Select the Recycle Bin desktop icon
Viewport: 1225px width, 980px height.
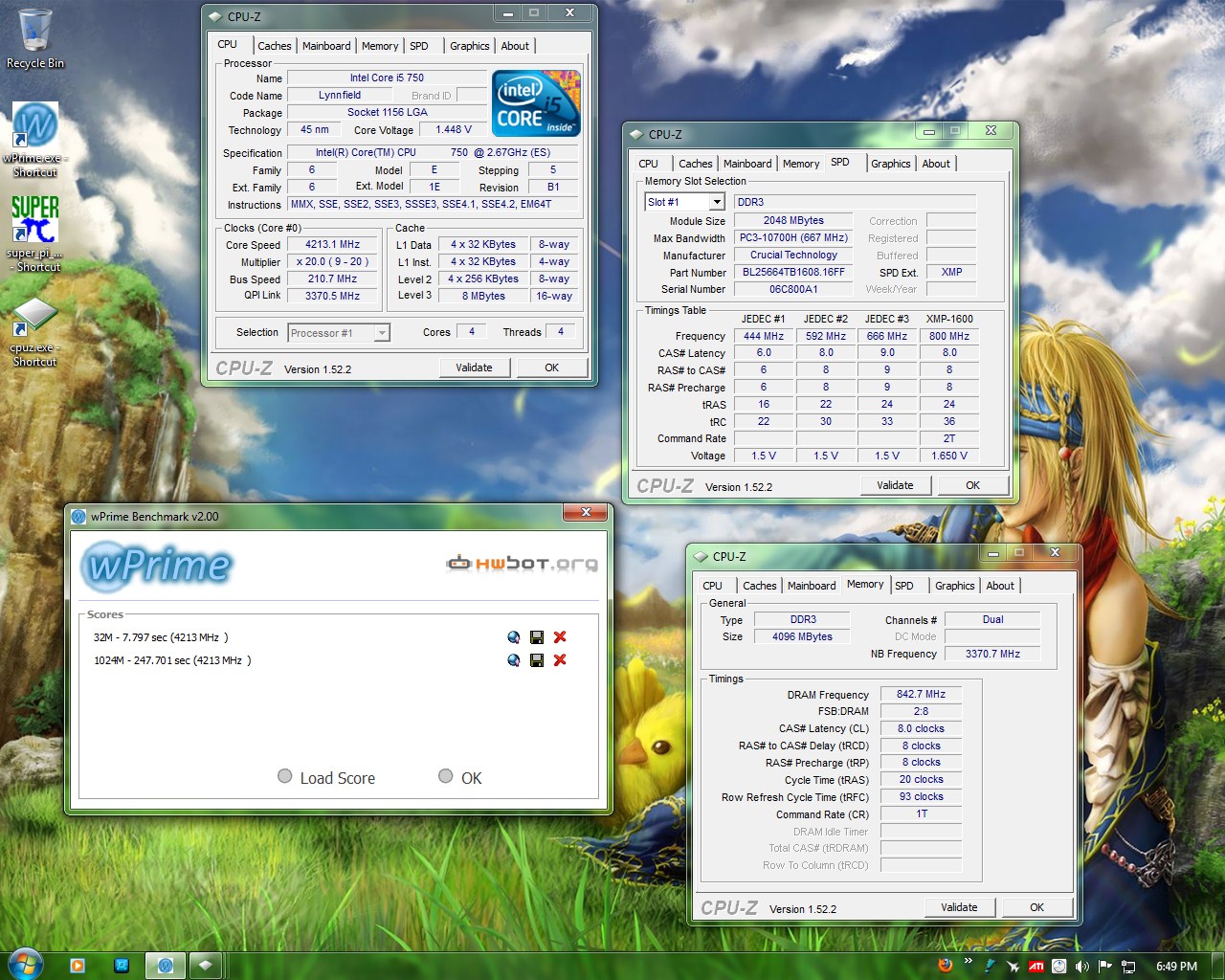point(35,39)
